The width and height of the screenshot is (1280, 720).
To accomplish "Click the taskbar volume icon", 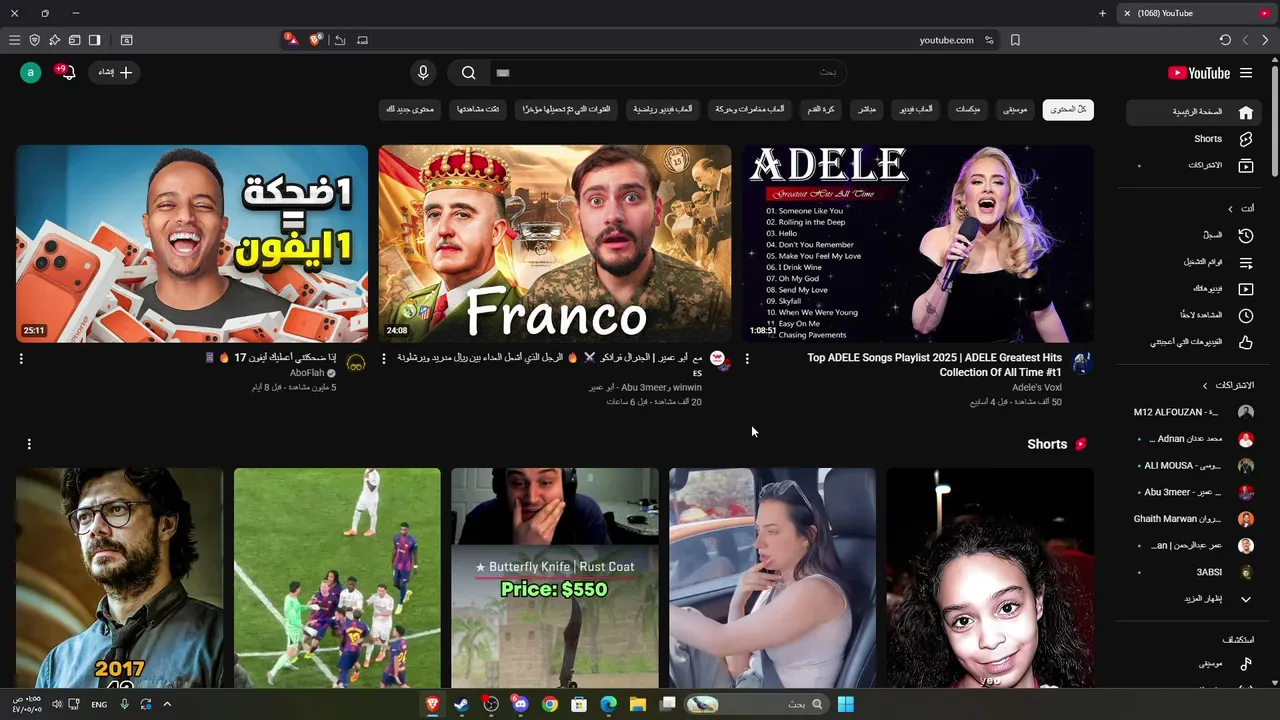I will [57, 704].
